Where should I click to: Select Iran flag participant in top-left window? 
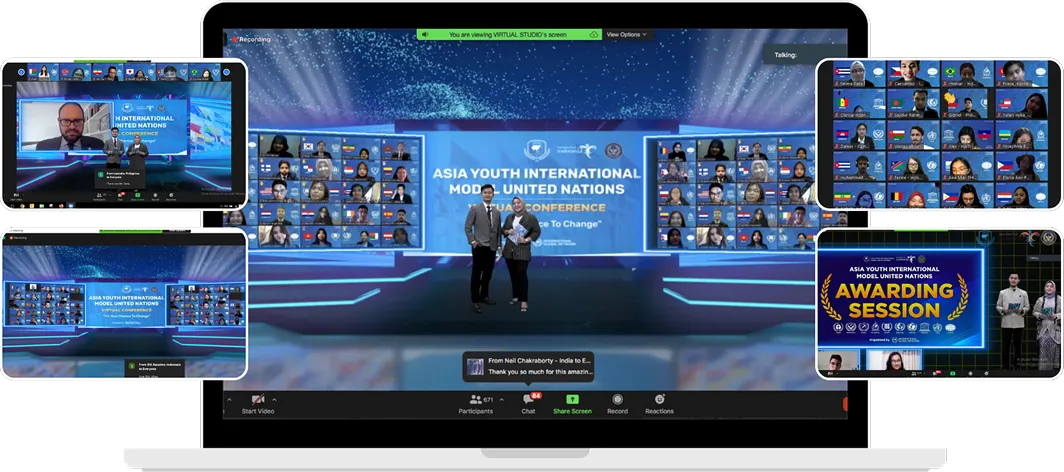(108, 72)
